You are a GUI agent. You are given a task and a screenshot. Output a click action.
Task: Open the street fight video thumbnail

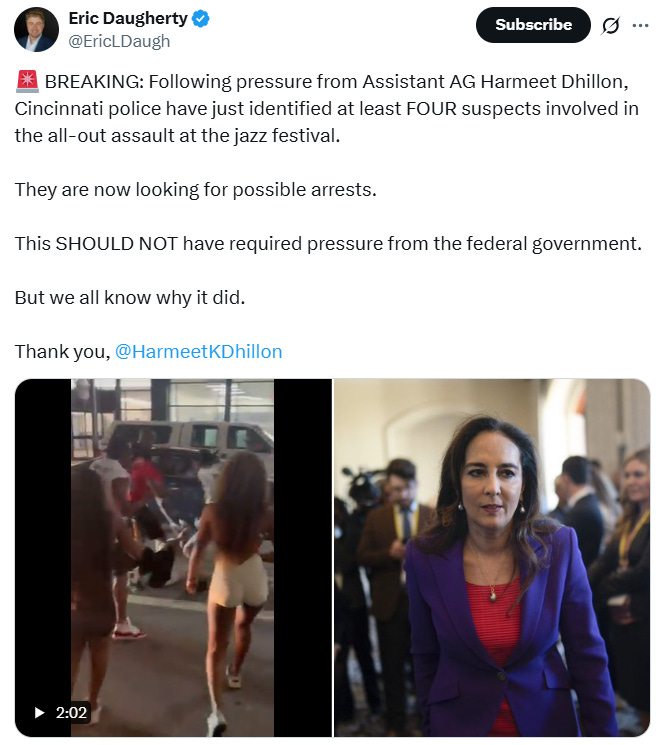pyautogui.click(x=173, y=558)
